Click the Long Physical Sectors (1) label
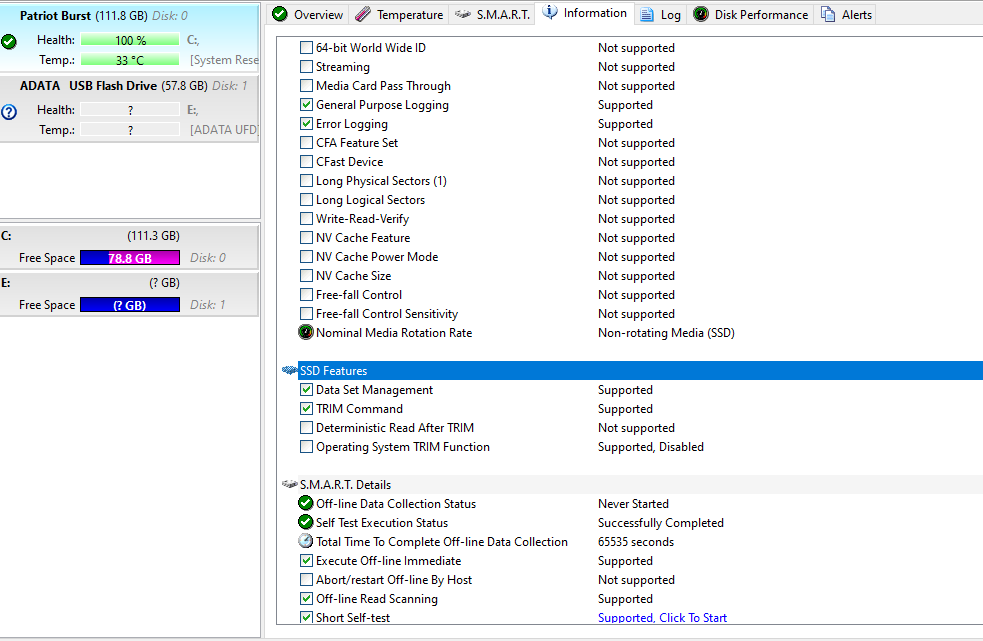The height and width of the screenshot is (641, 983). 381,181
